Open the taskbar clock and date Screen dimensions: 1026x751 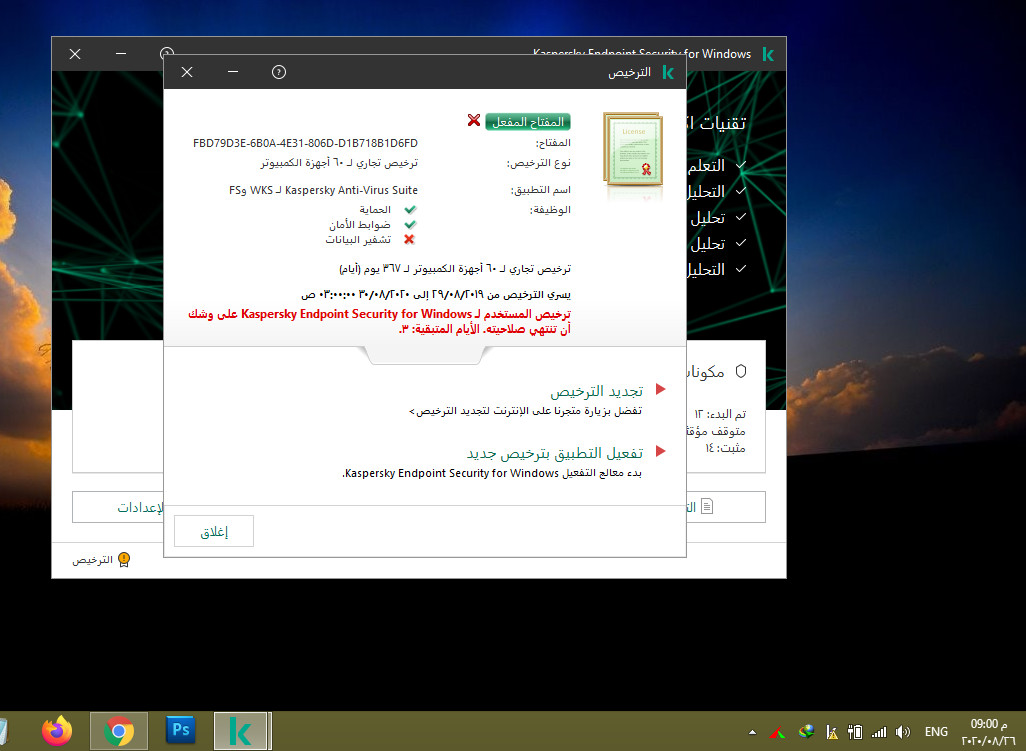[984, 732]
